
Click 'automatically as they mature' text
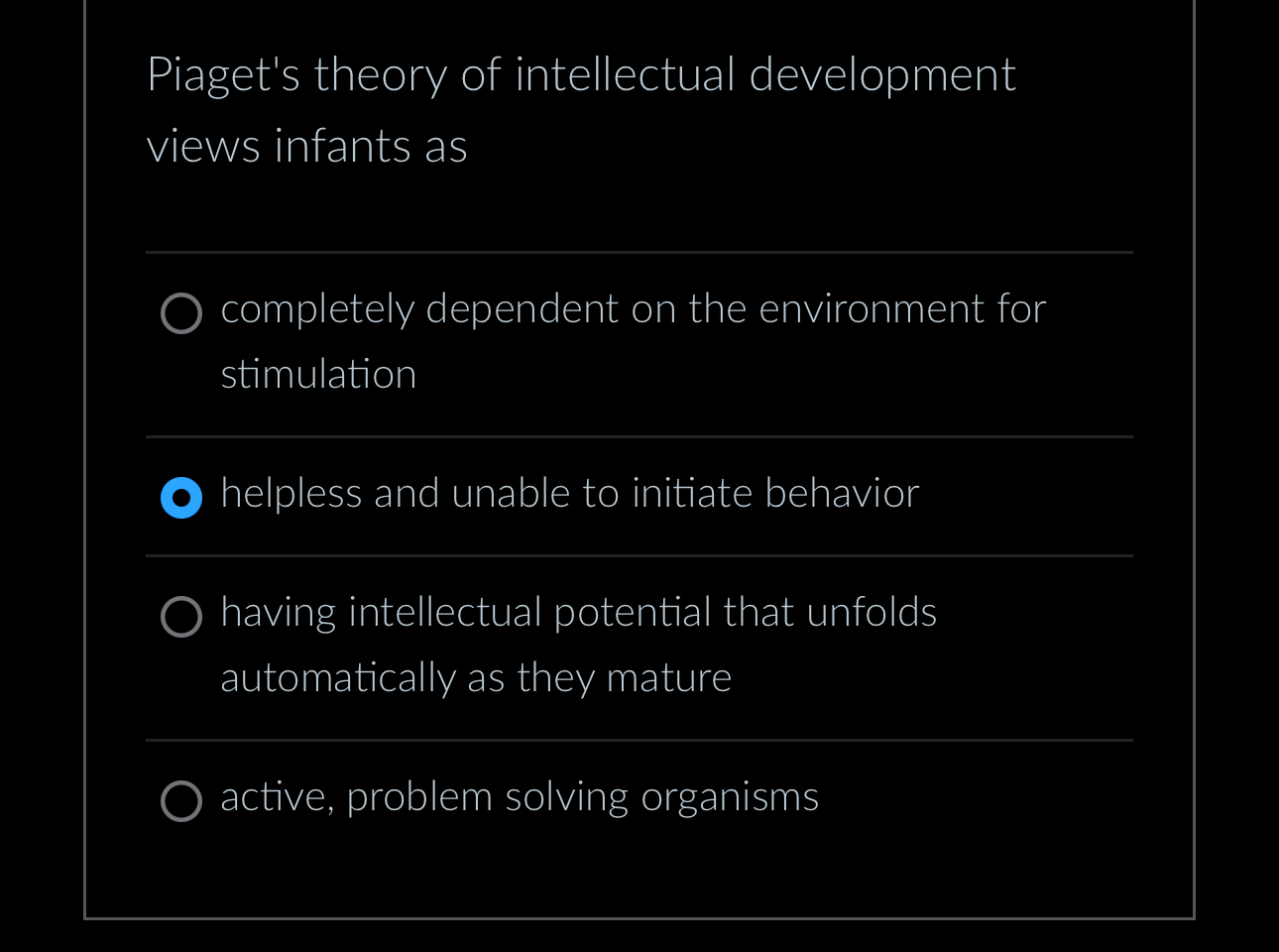[476, 678]
